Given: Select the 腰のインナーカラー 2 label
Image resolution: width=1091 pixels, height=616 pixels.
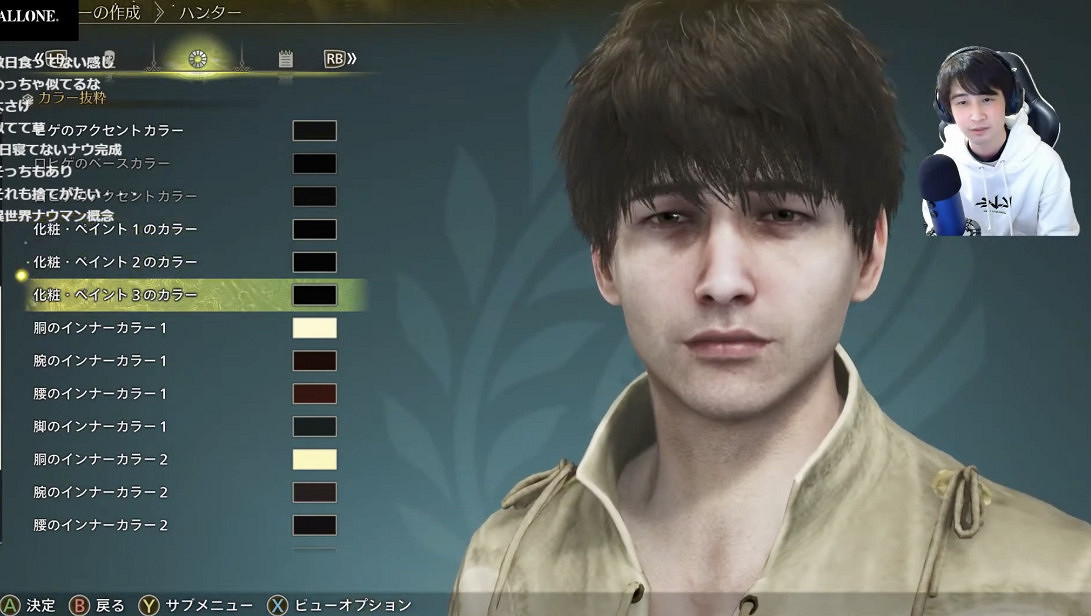Looking at the screenshot, I should (100, 525).
